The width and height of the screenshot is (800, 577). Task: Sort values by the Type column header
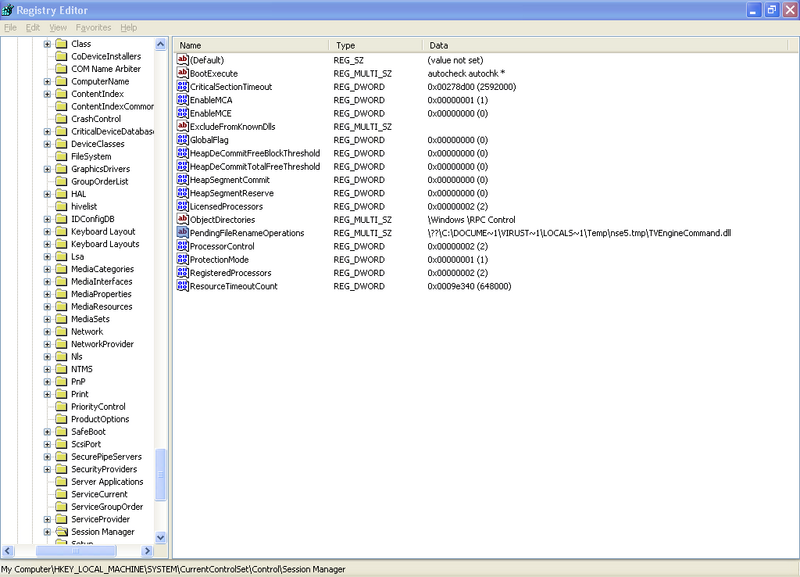point(376,45)
